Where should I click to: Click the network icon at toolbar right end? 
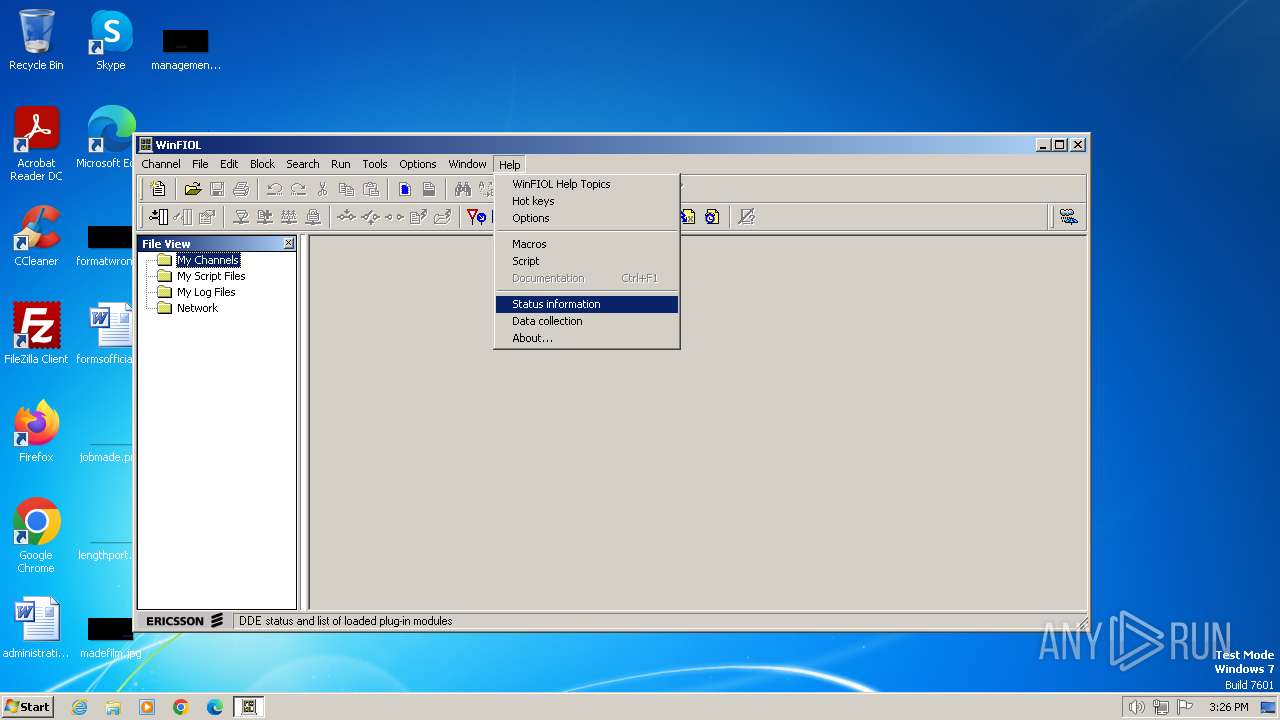(1069, 216)
